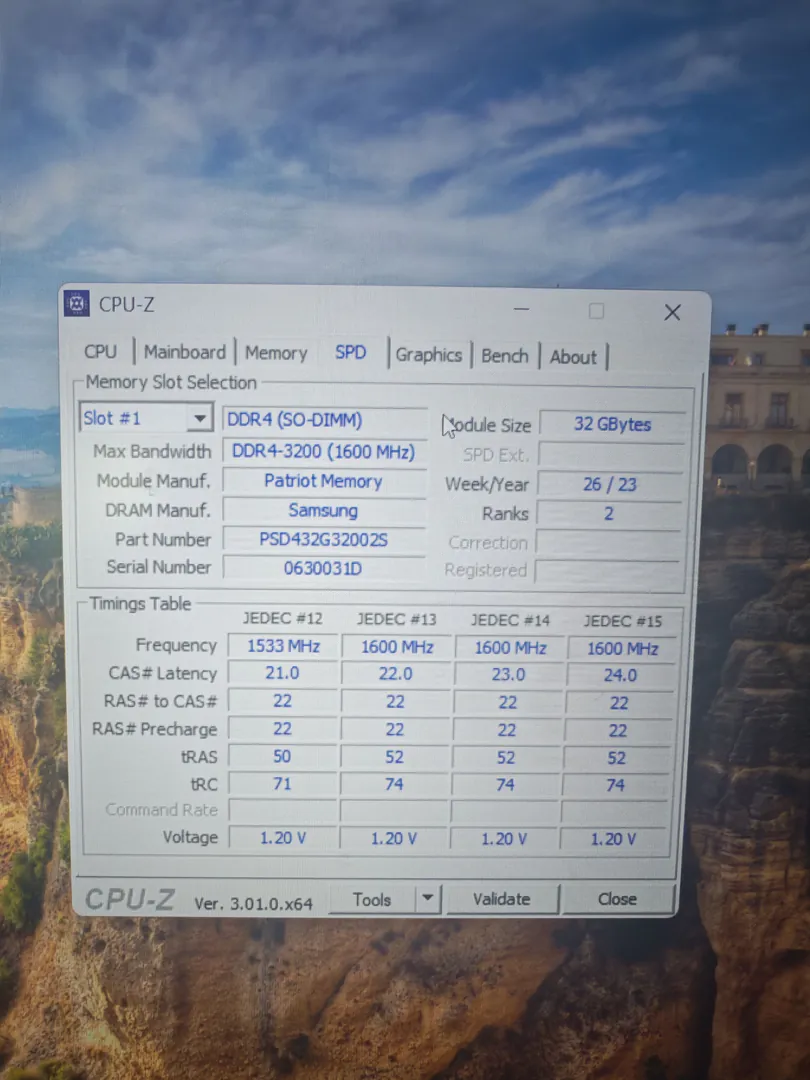
Task: Go to the About tab
Action: pyautogui.click(x=573, y=357)
